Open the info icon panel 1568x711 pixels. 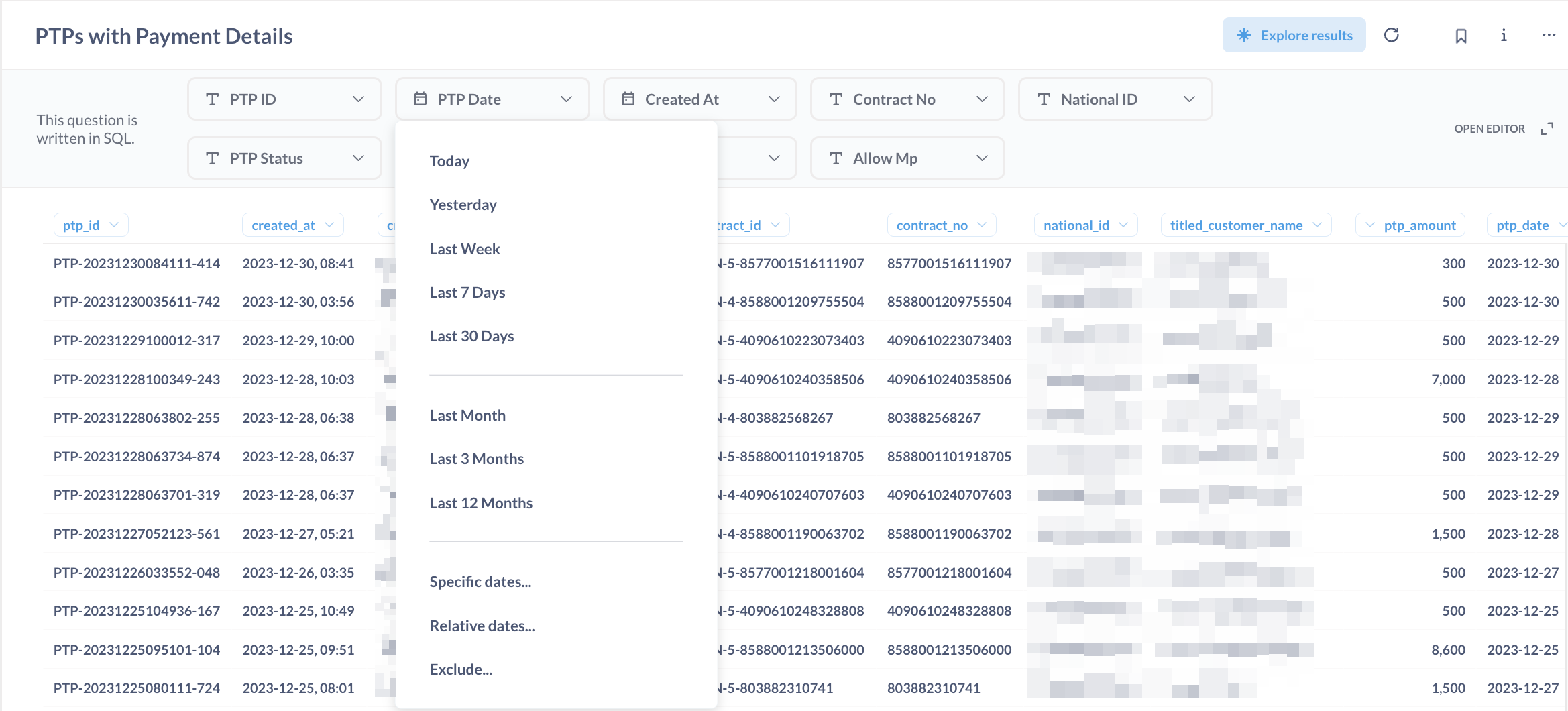pyautogui.click(x=1504, y=35)
